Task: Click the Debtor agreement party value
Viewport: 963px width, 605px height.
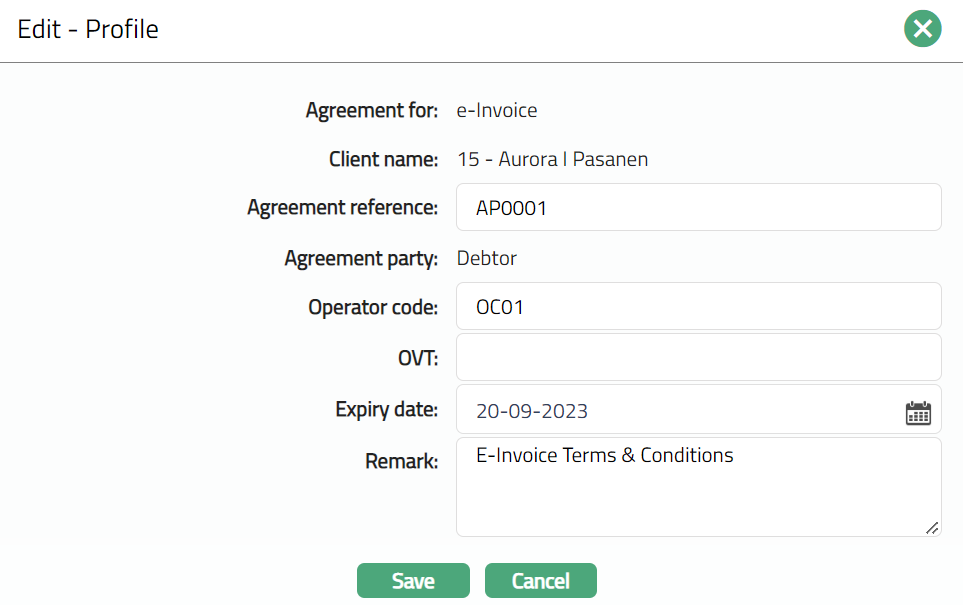Action: click(487, 259)
